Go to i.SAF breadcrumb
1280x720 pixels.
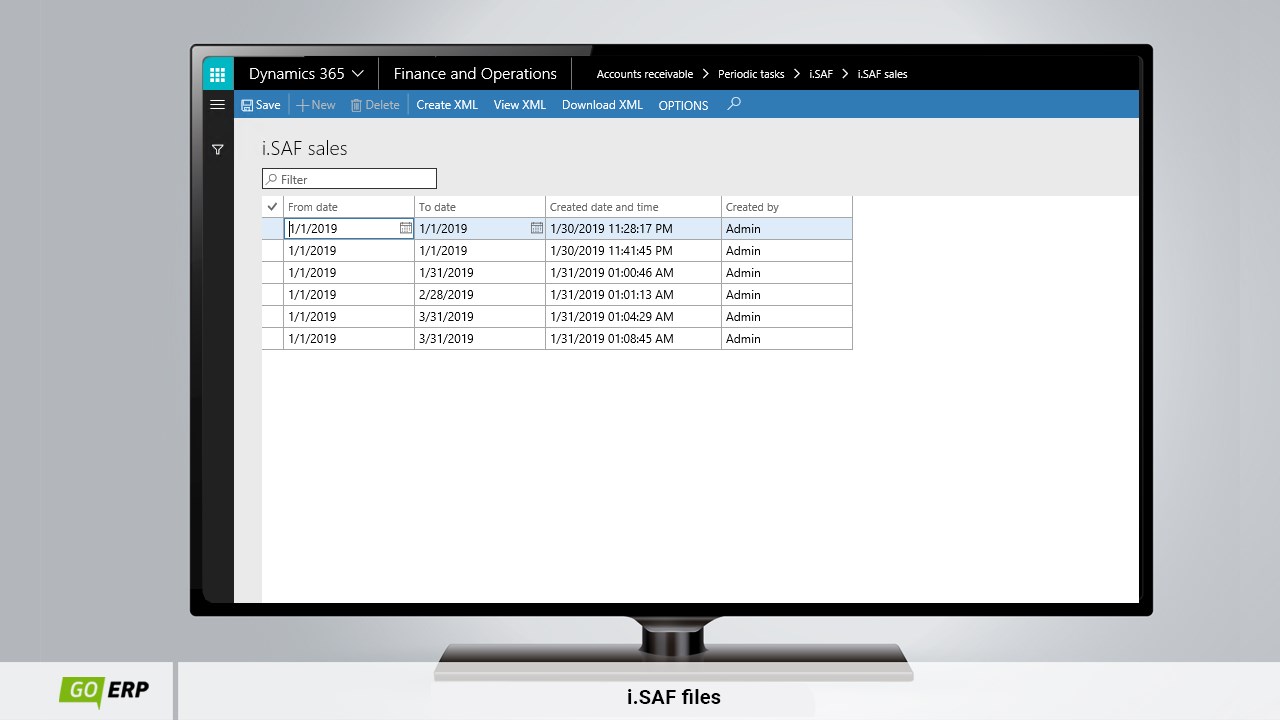tap(821, 74)
